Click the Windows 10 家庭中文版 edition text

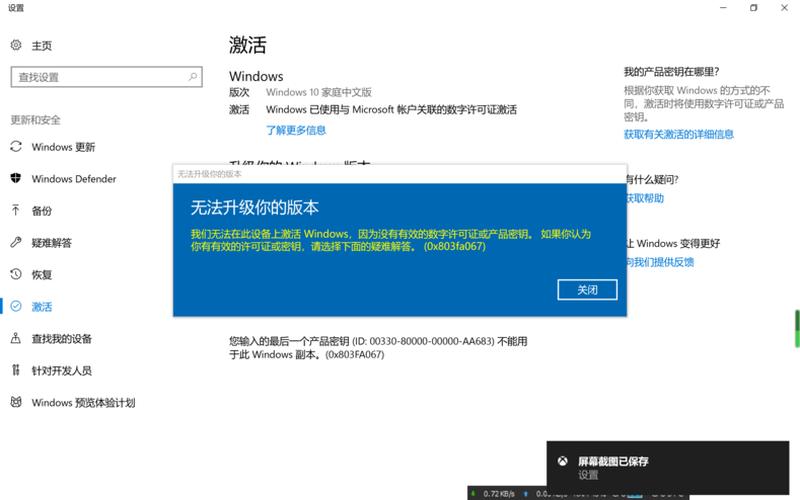(x=318, y=92)
